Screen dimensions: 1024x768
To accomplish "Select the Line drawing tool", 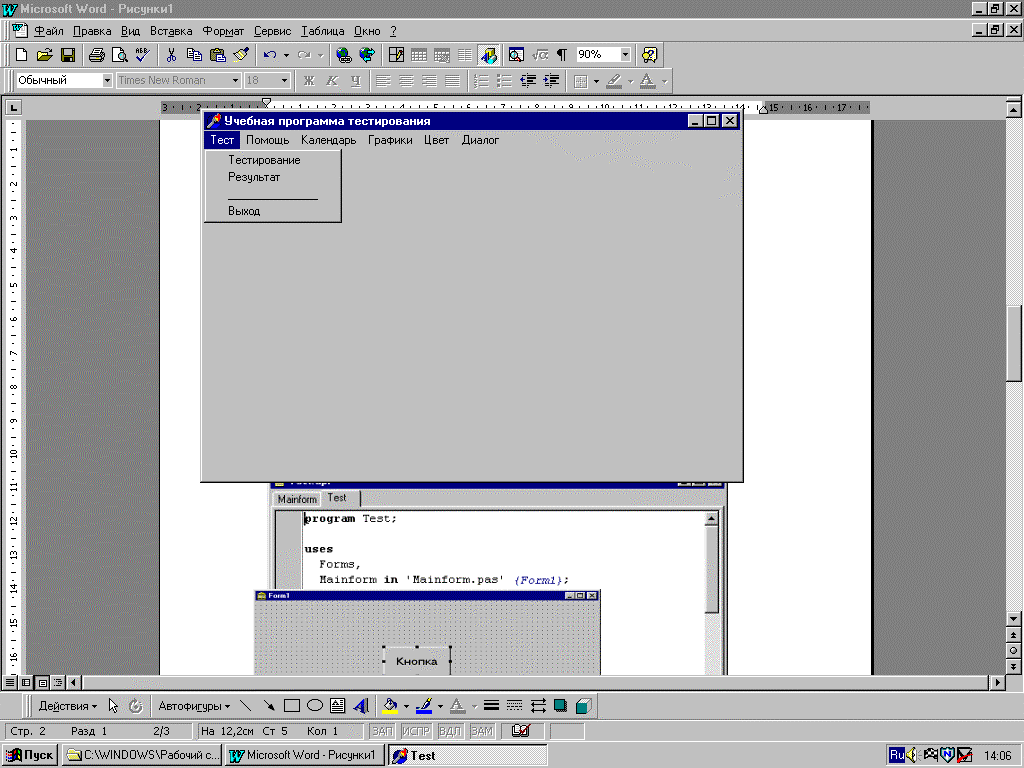I will (x=246, y=706).
